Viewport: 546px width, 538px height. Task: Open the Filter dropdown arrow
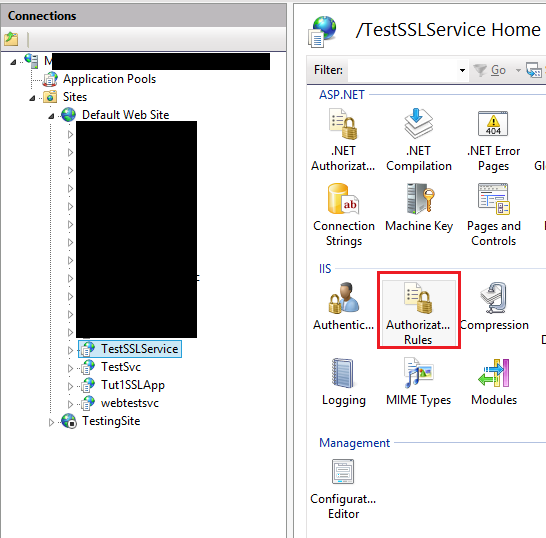coord(462,70)
